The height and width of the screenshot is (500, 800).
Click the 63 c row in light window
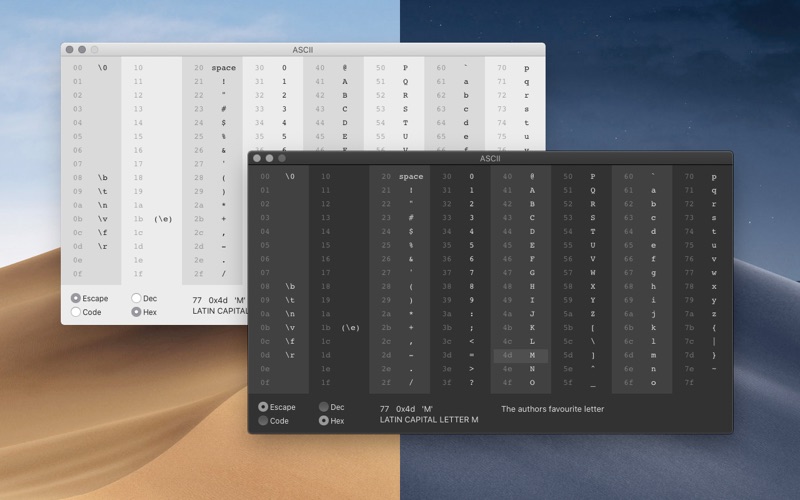click(455, 109)
